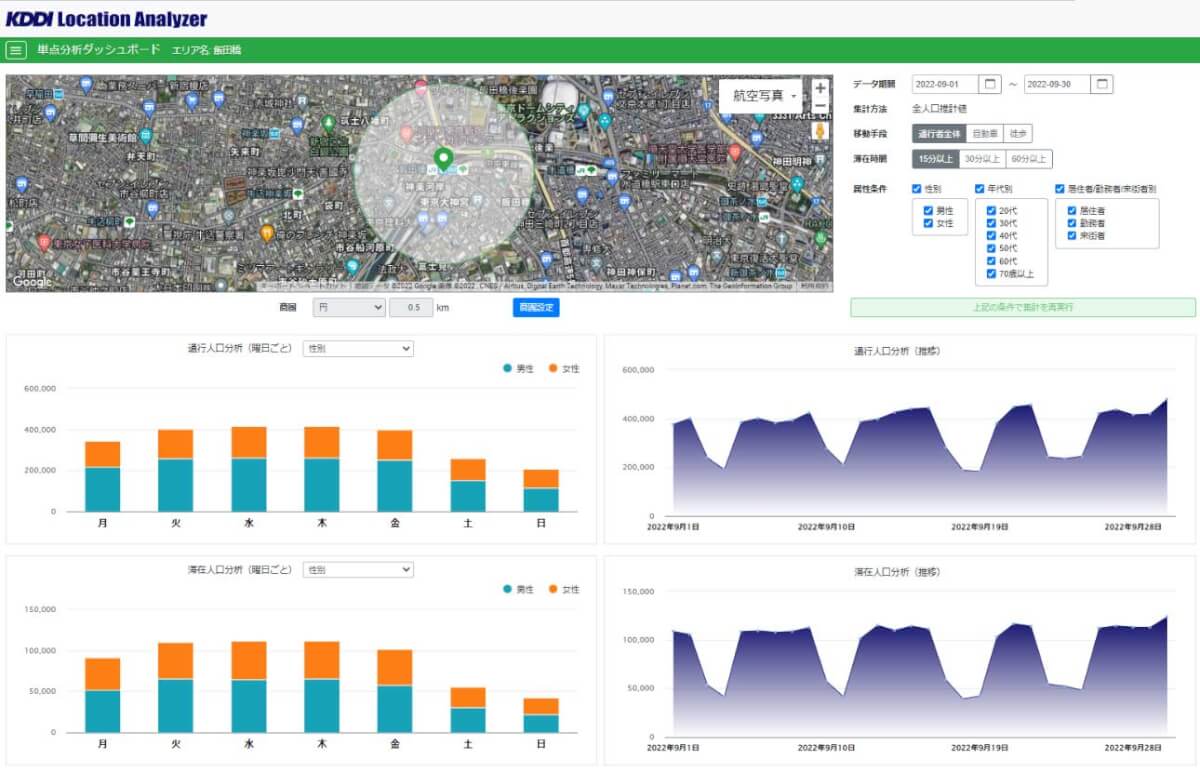Click the blue 商圏設定 button
Viewport: 1200px width, 772px height.
click(x=536, y=308)
